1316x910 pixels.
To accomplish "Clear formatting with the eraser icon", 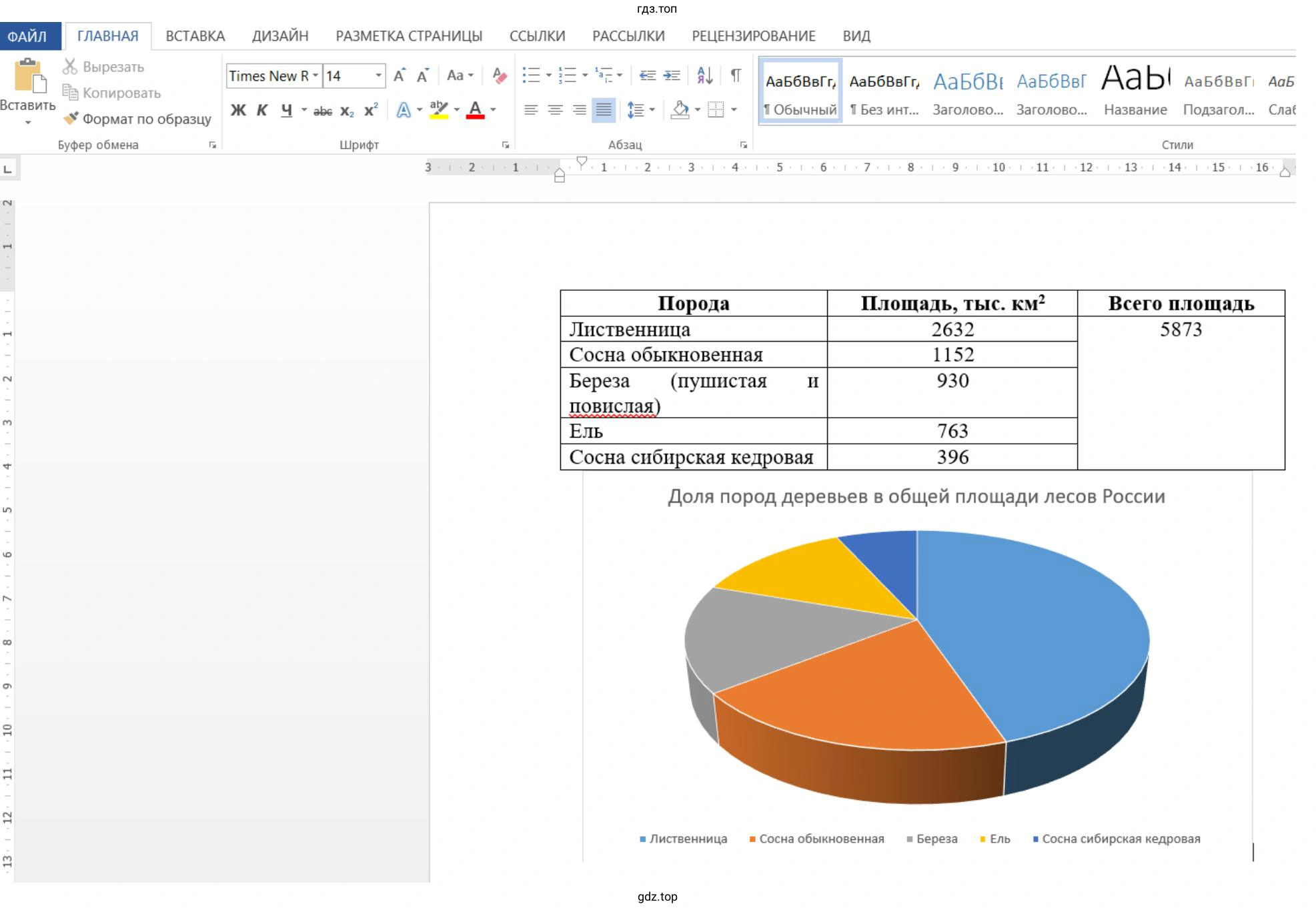I will coord(499,75).
